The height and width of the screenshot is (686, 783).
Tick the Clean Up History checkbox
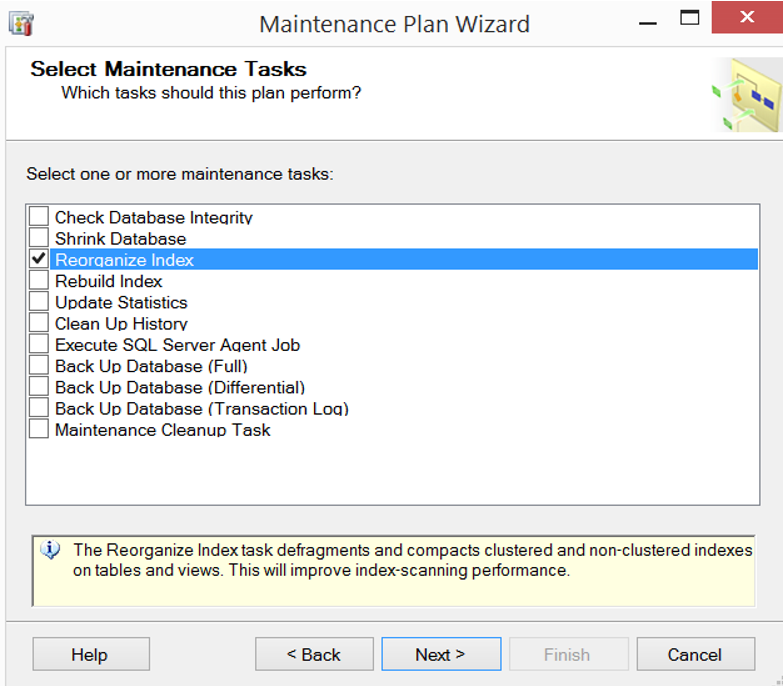point(38,323)
